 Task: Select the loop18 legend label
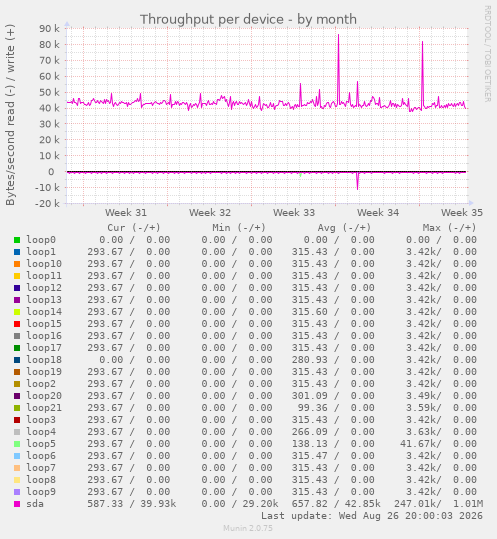44,360
